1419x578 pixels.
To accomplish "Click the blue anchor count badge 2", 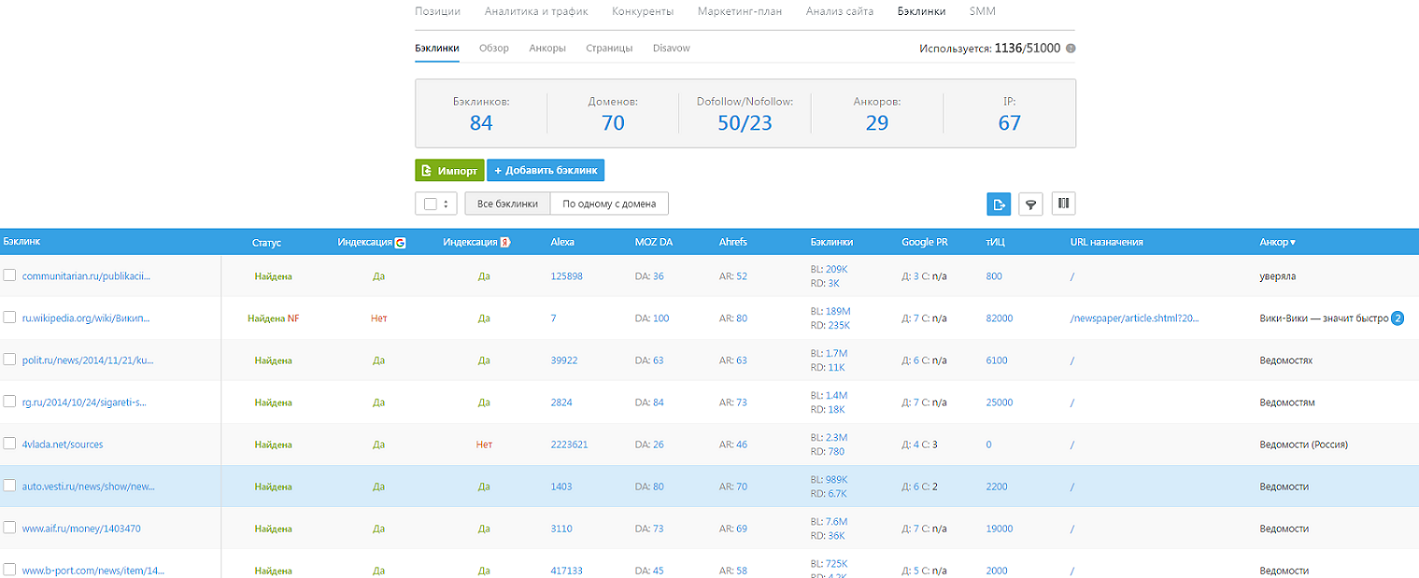I will click(1398, 318).
